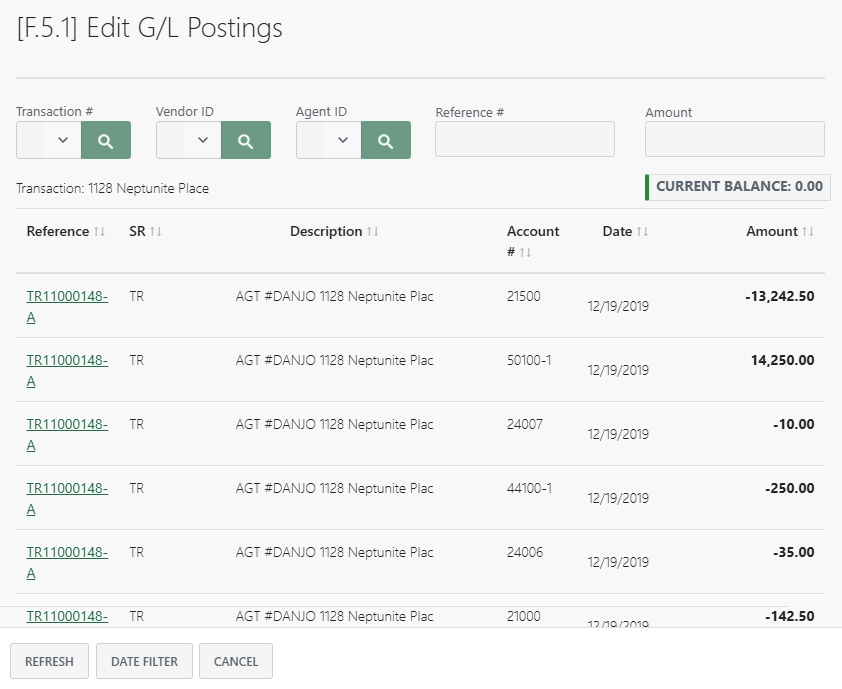Click the Vendor ID search icon
Image resolution: width=842 pixels, height=689 pixels.
point(245,139)
